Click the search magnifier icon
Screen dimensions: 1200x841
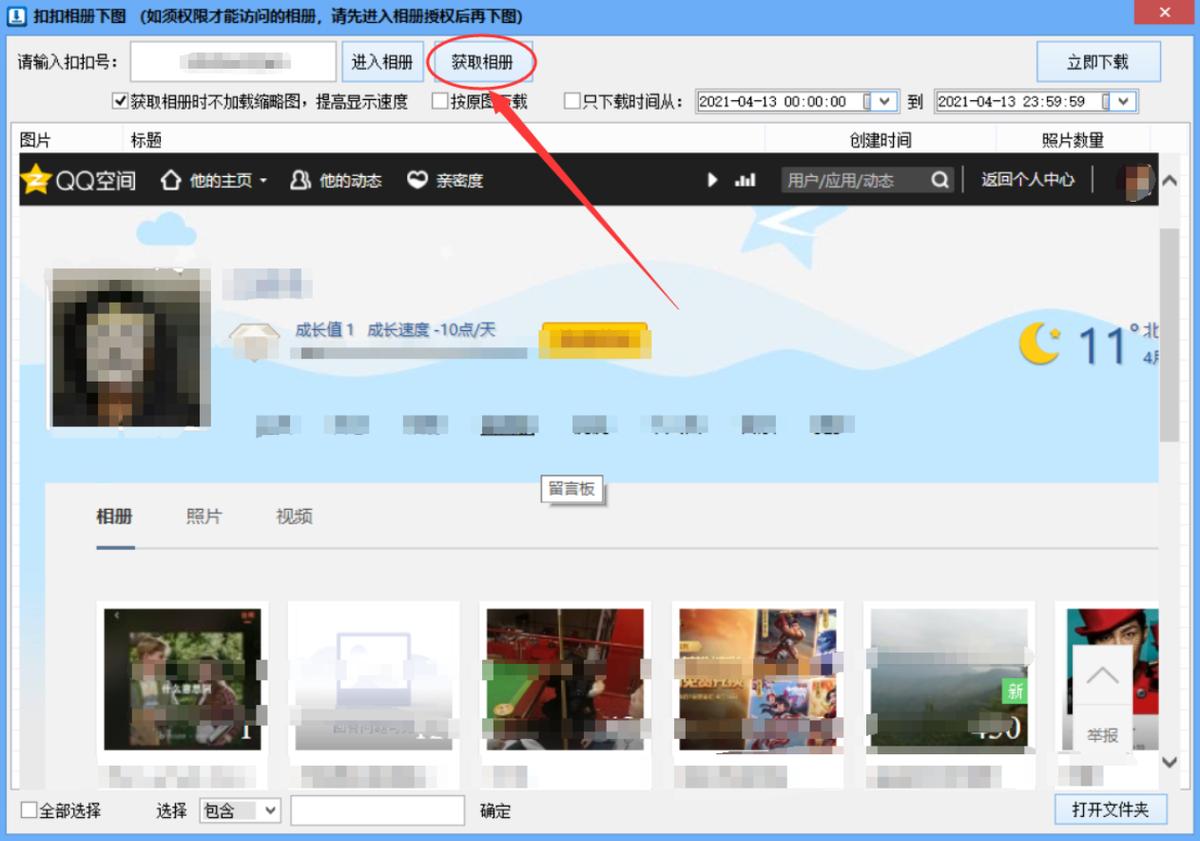pyautogui.click(x=938, y=180)
